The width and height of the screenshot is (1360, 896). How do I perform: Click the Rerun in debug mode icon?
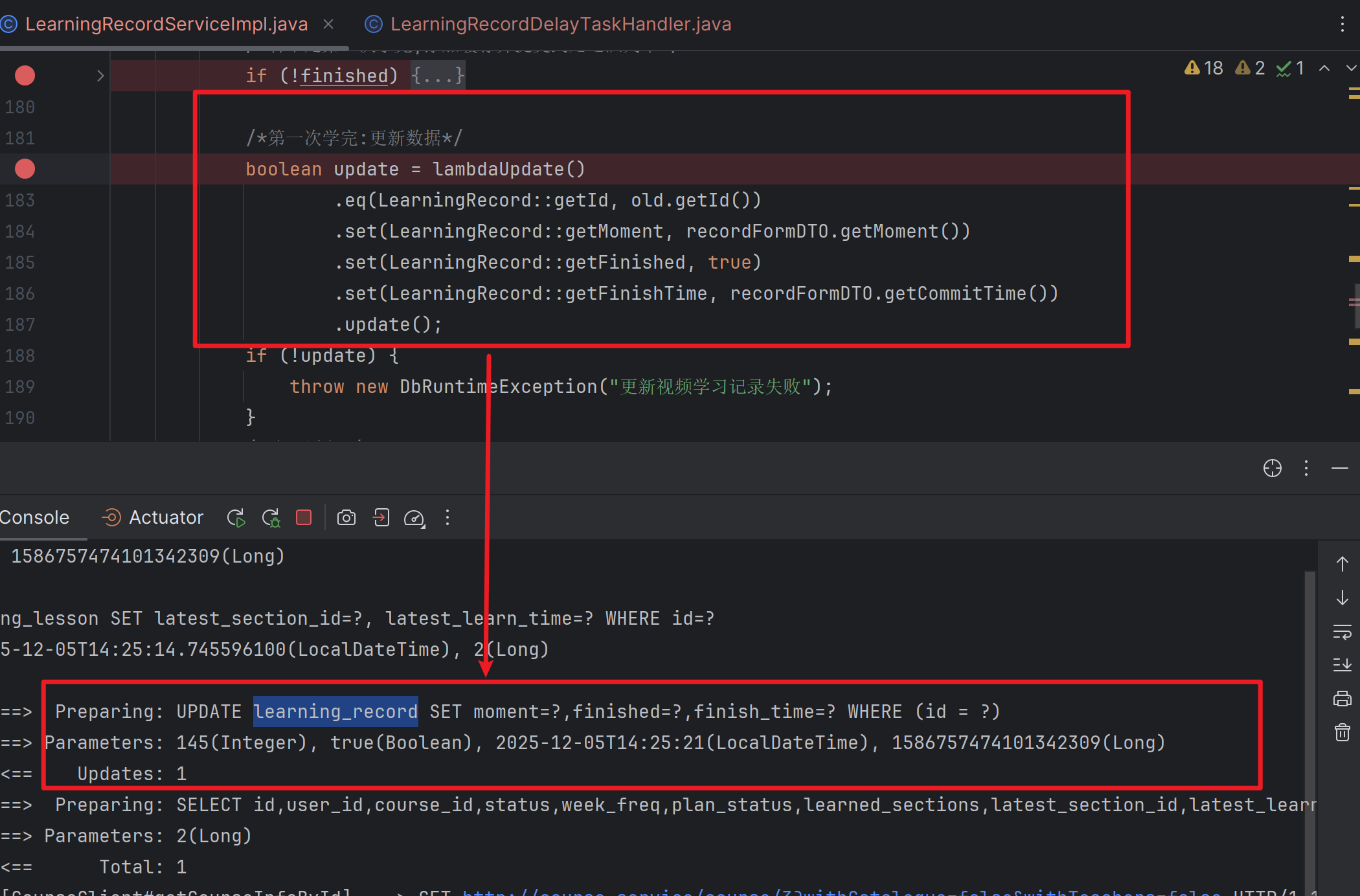[271, 518]
